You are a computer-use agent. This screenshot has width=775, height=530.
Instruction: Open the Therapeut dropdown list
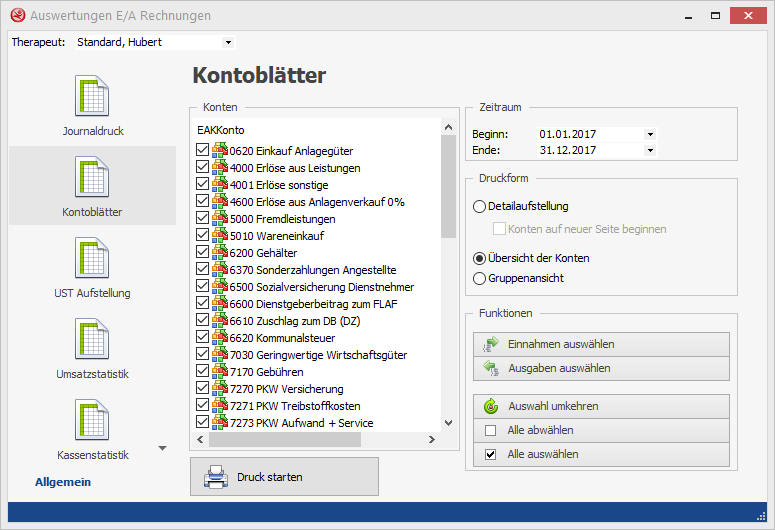coord(228,43)
